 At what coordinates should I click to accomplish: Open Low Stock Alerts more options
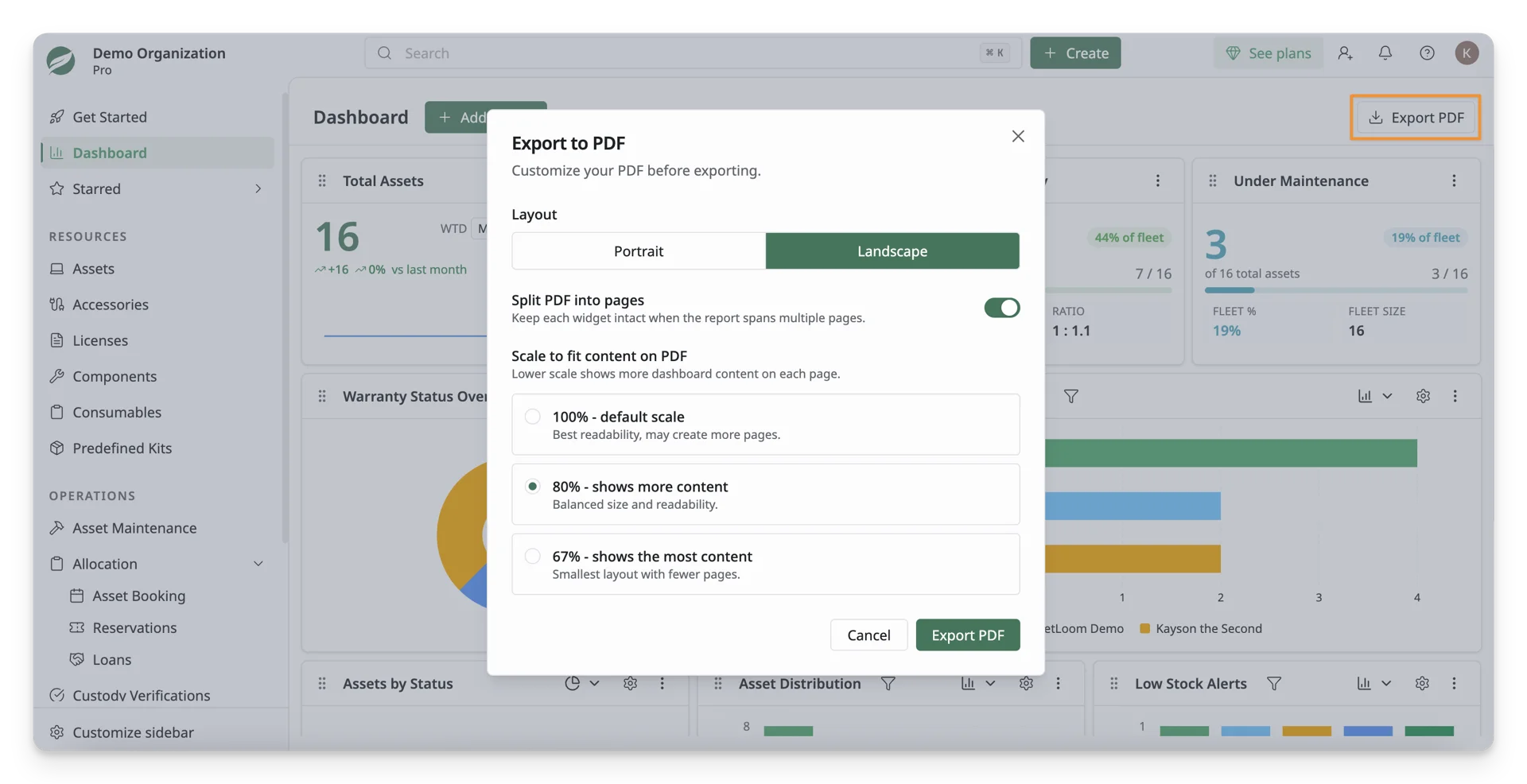[x=1453, y=684]
